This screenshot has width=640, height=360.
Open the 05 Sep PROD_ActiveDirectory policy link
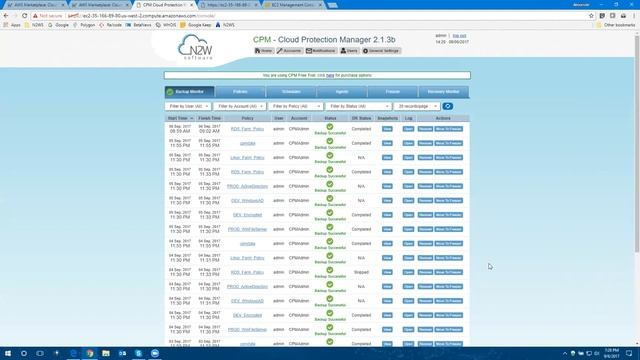pyautogui.click(x=247, y=186)
